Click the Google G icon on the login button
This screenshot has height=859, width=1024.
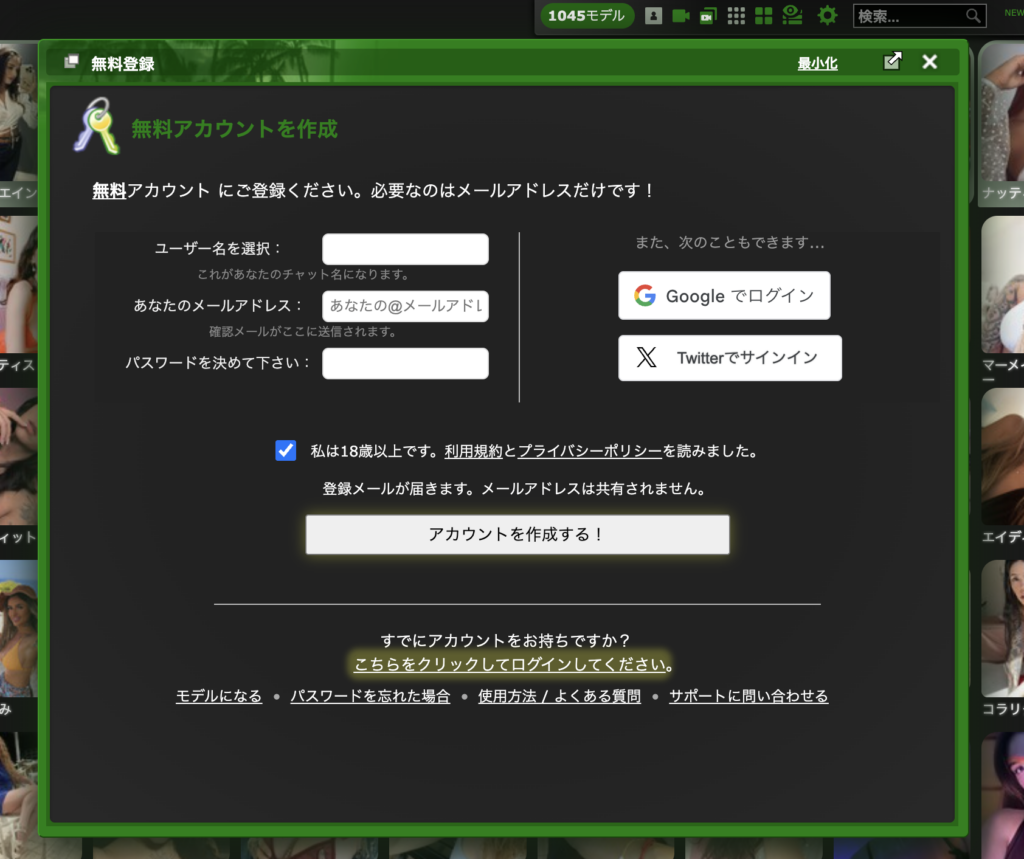(644, 295)
